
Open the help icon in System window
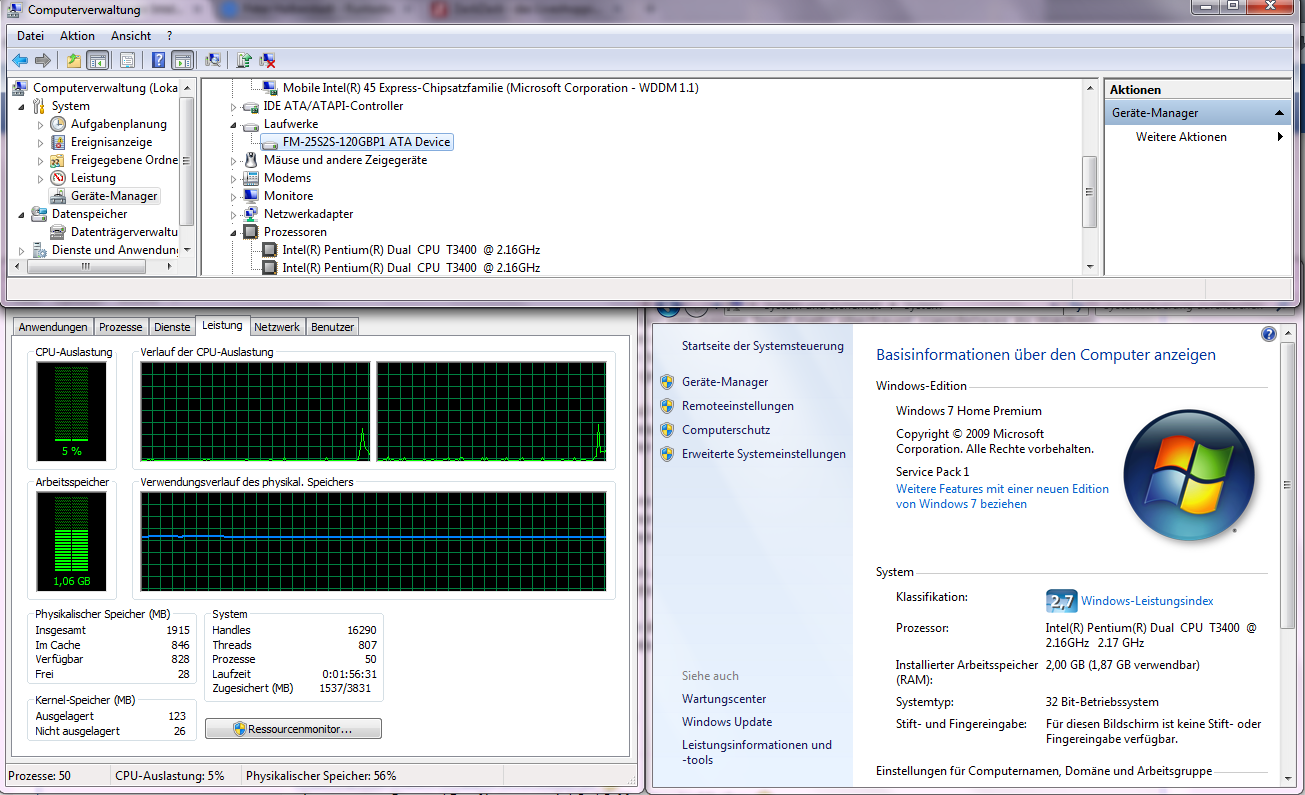pos(1269,334)
